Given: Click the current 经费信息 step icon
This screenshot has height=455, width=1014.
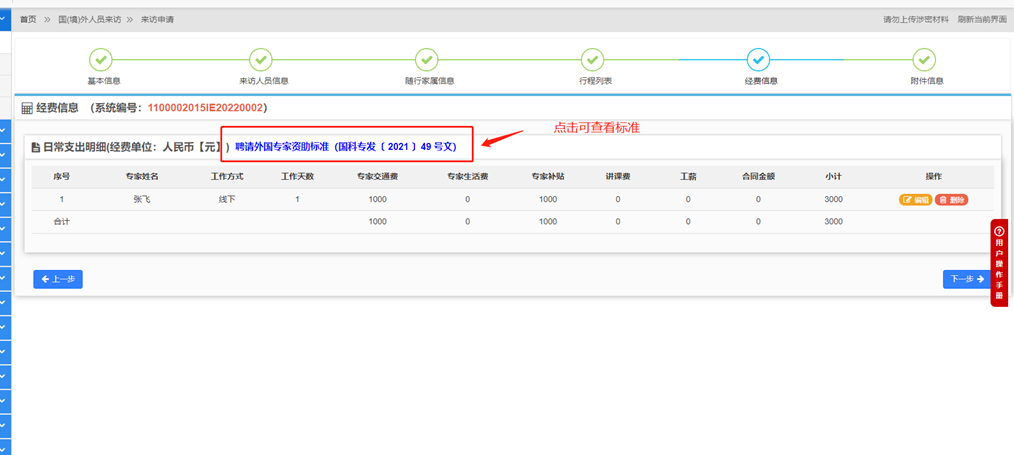Looking at the screenshot, I should 758,60.
